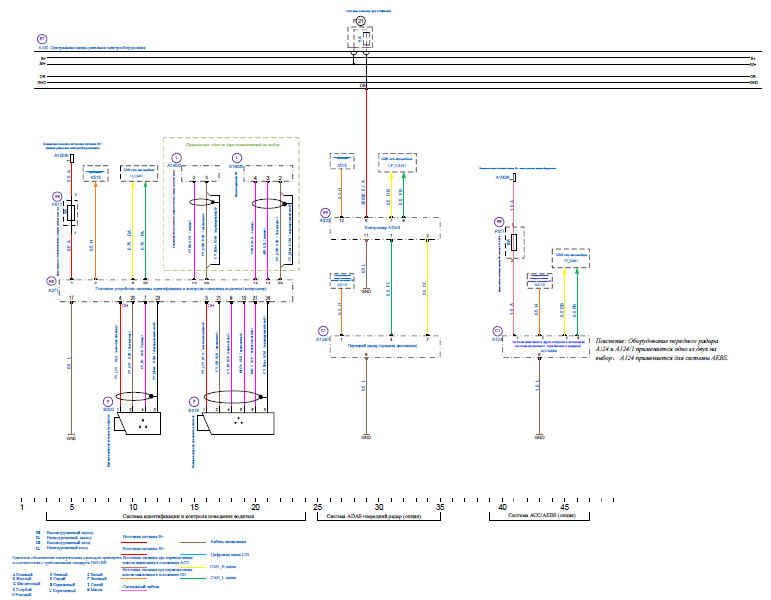Click the thick red power wire from the relay
The image size is (771, 600).
coord(365,150)
